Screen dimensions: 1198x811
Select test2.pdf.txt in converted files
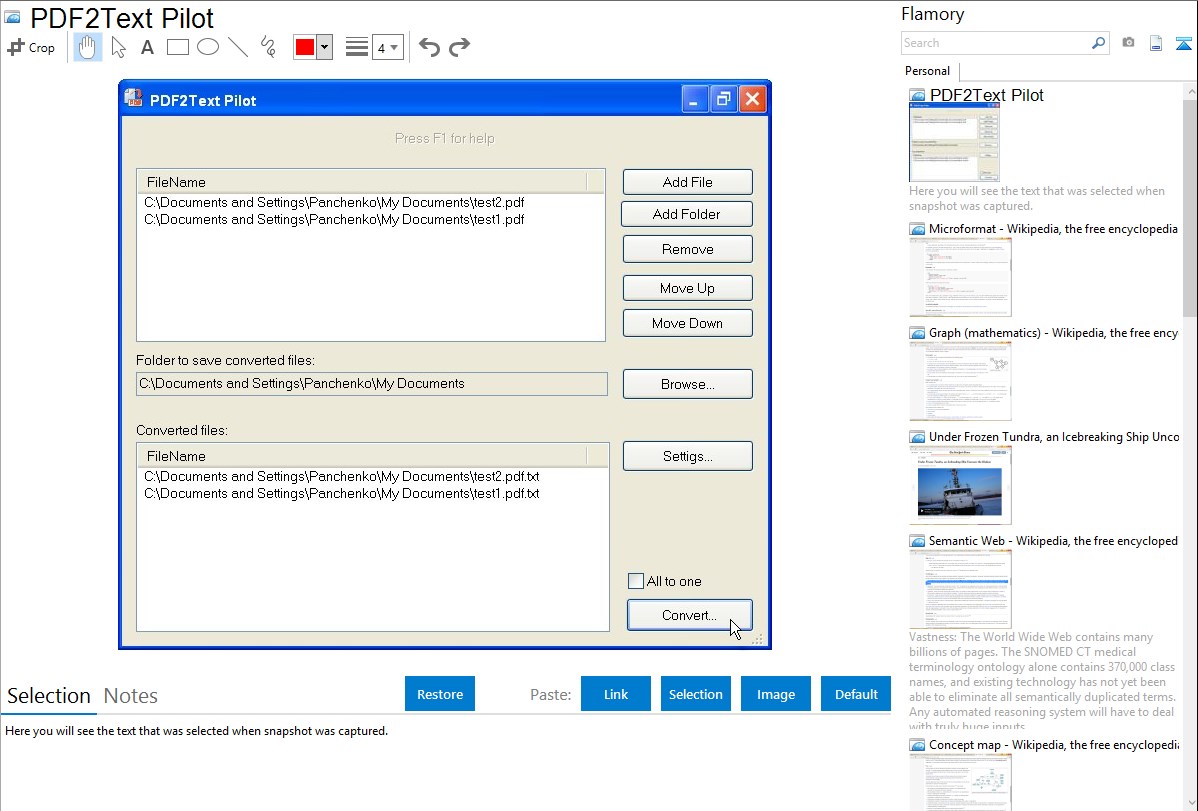(342, 476)
